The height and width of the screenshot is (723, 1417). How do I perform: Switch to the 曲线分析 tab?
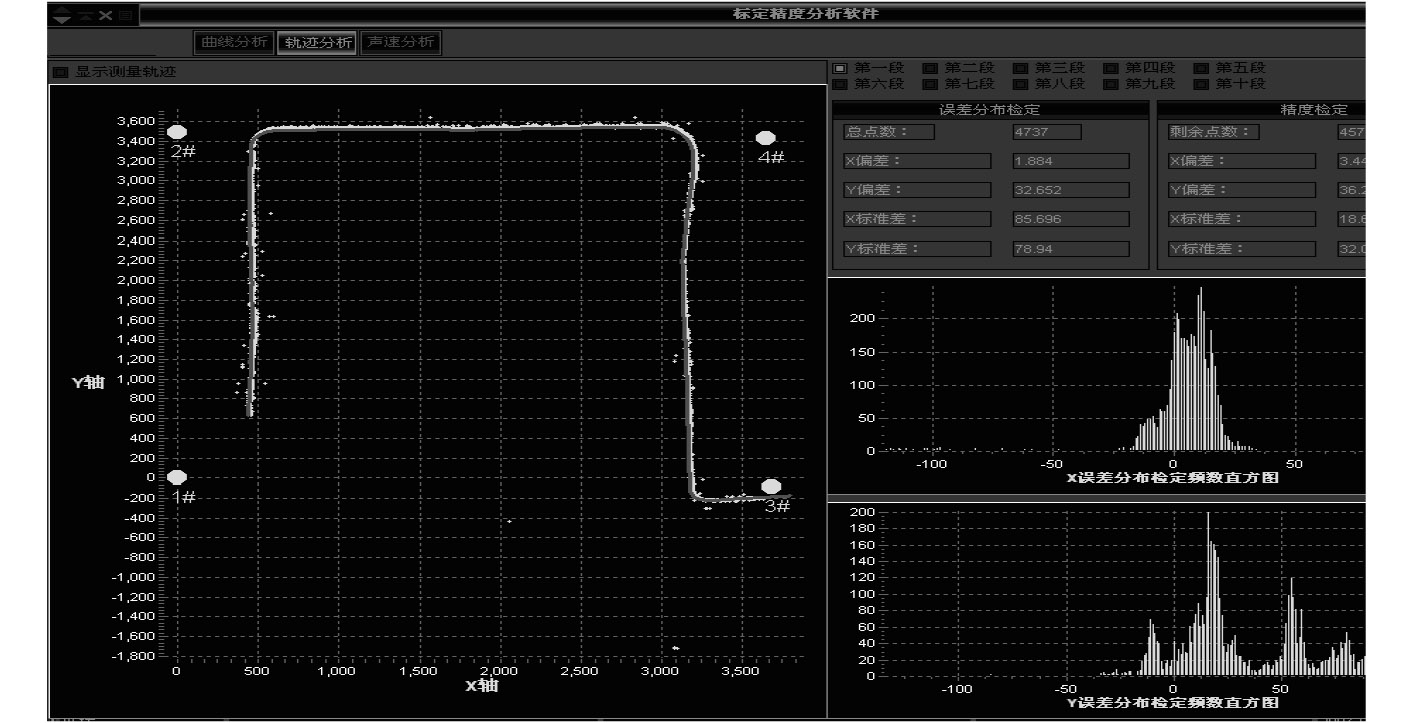click(x=234, y=42)
